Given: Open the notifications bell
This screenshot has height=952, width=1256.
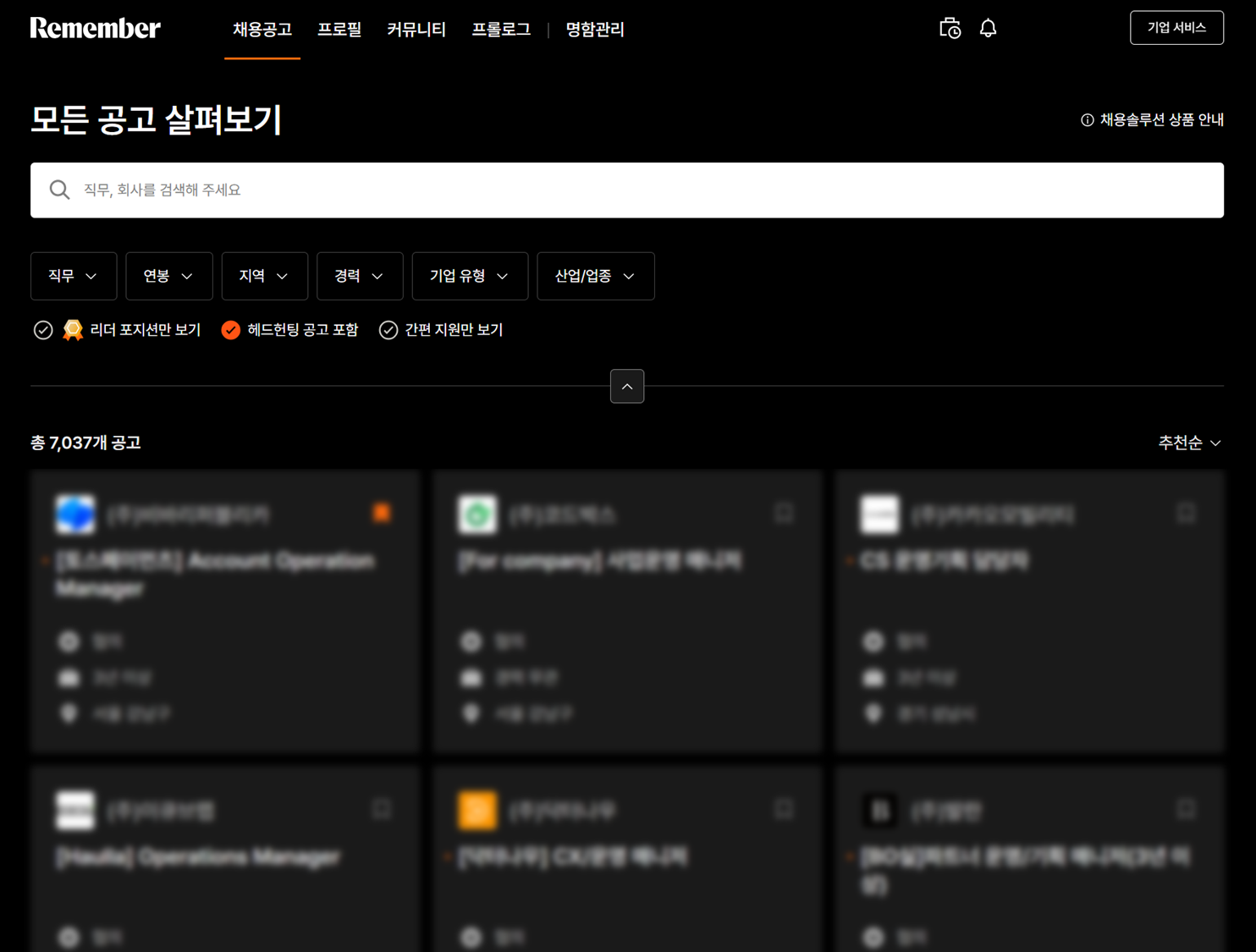Looking at the screenshot, I should [x=988, y=28].
